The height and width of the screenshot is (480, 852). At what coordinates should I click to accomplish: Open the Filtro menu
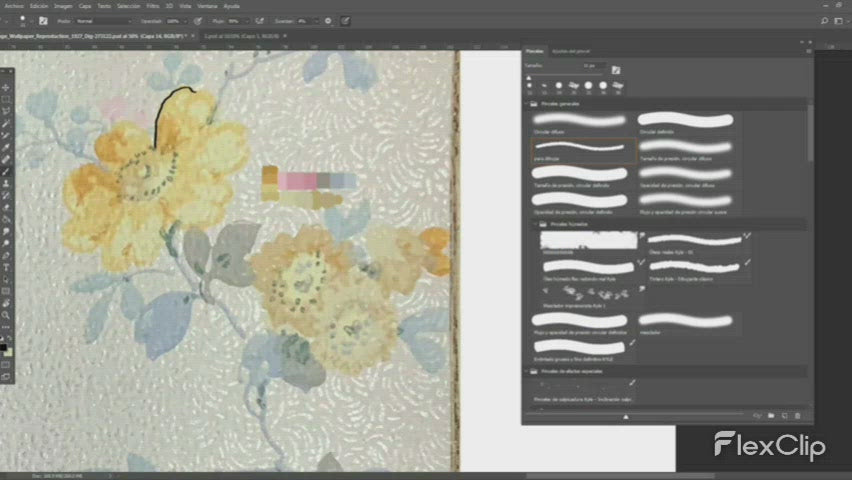[153, 6]
